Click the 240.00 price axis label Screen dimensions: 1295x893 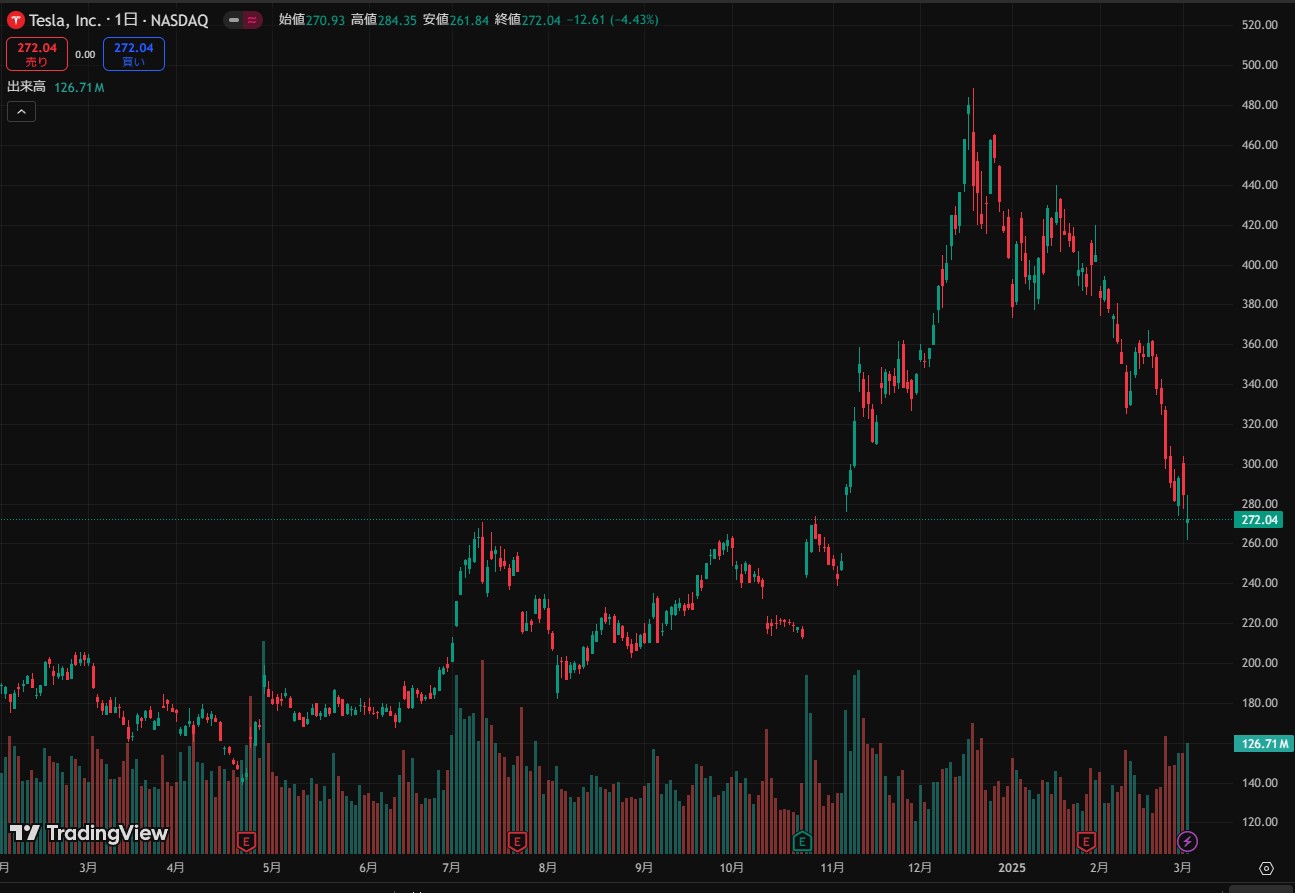click(x=1259, y=583)
